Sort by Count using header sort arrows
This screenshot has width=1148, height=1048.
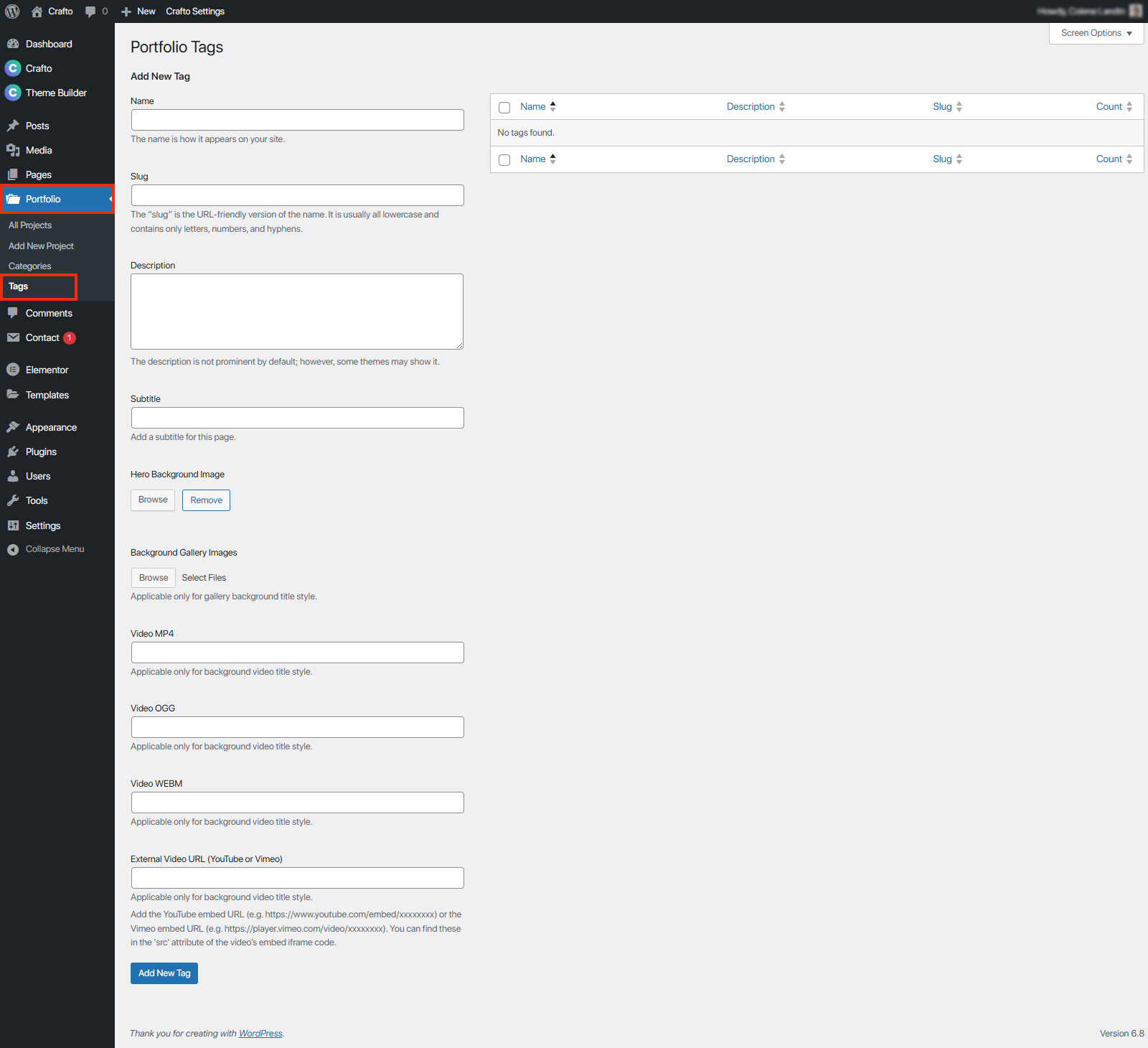tap(1129, 106)
